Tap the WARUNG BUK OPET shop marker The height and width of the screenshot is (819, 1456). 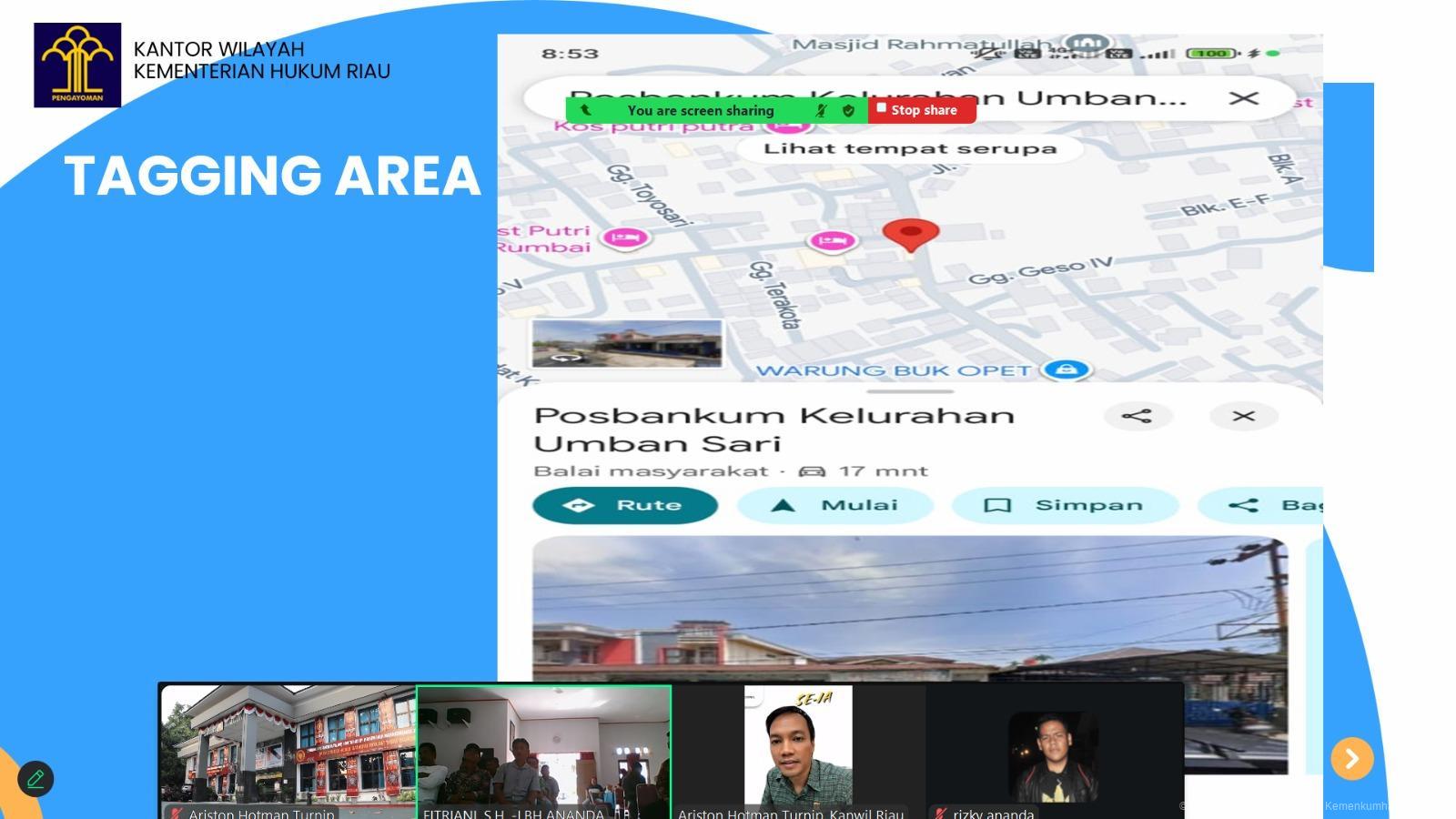pyautogui.click(x=1066, y=369)
